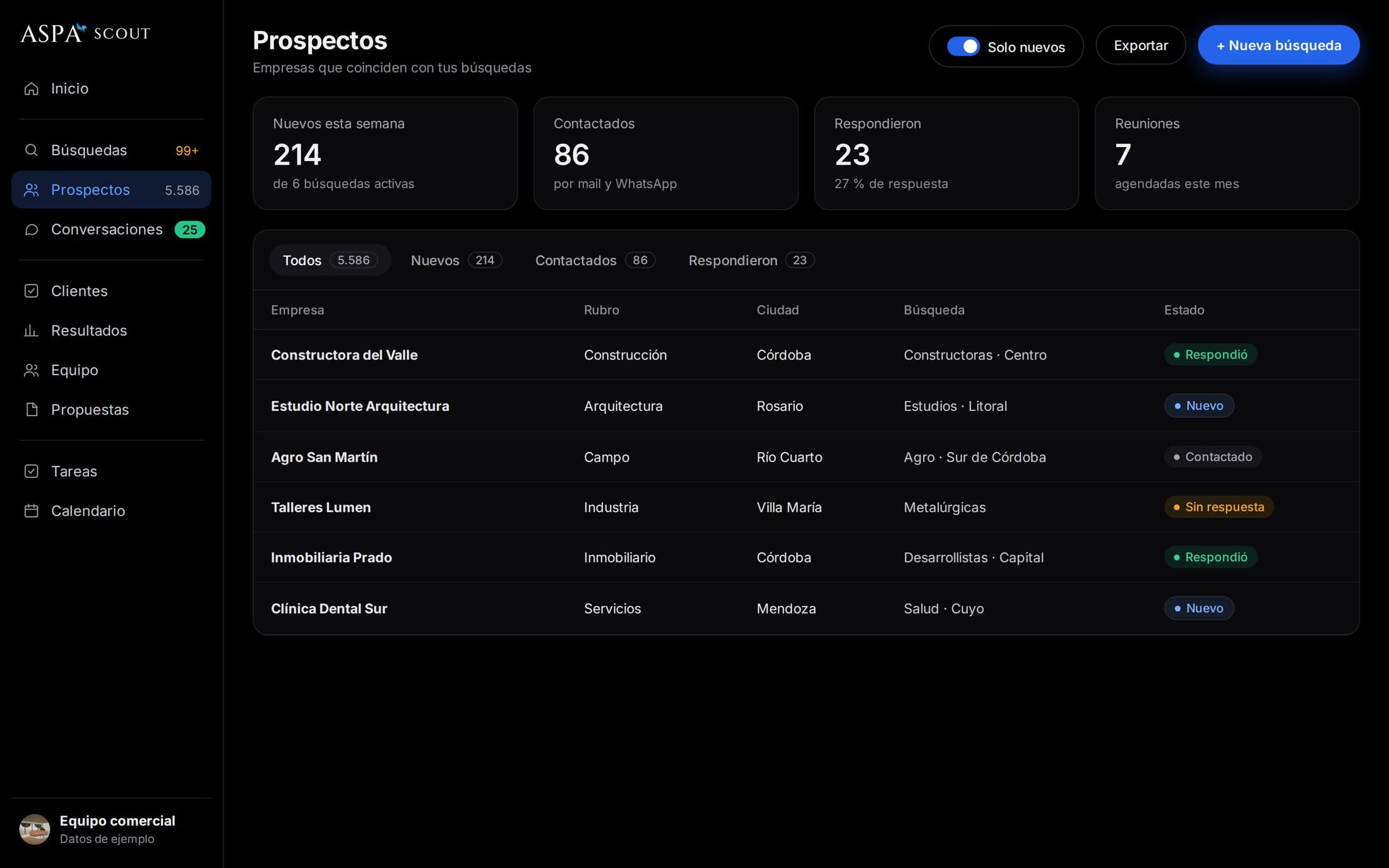1389x868 pixels.
Task: Click the Inicio home icon
Action: point(31,88)
